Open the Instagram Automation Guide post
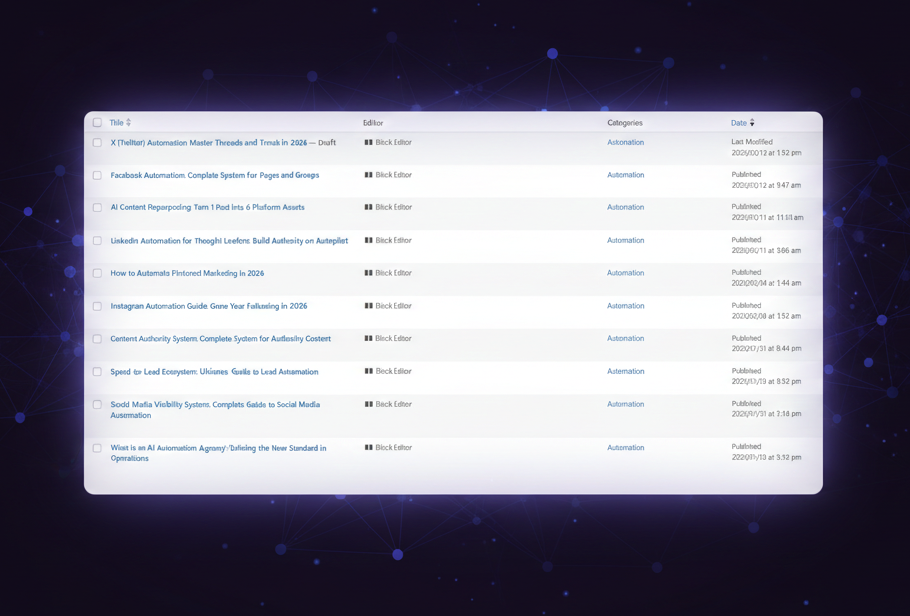Viewport: 910px width, 616px height. [209, 306]
